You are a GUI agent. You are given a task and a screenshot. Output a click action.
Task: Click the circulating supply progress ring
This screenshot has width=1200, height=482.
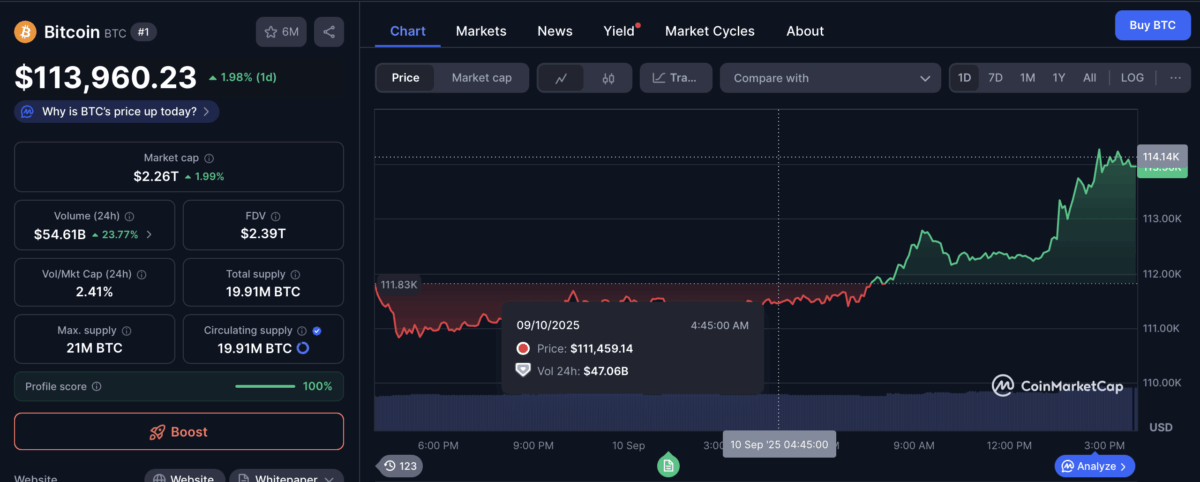click(303, 348)
